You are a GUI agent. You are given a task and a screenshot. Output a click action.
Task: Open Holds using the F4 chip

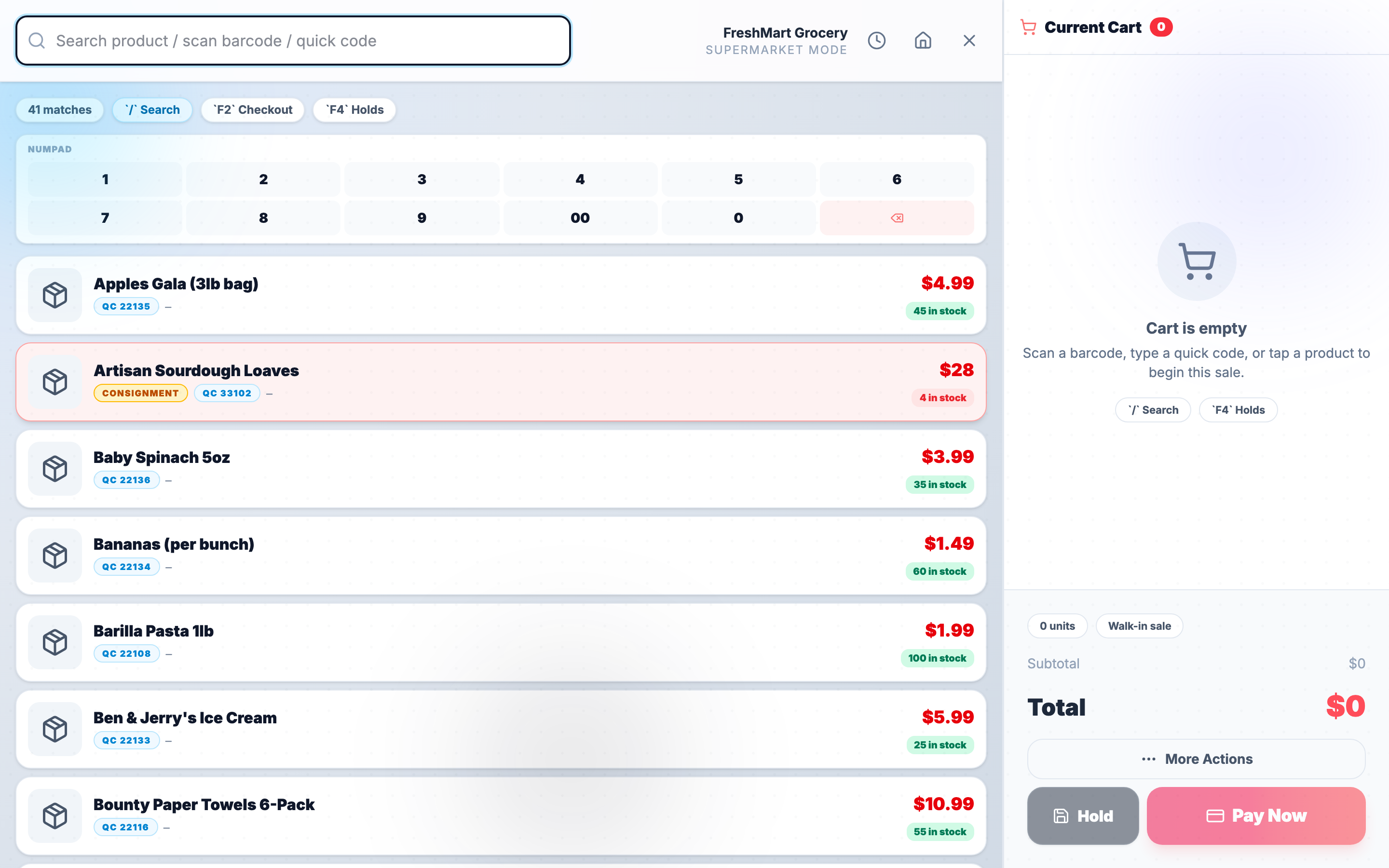[x=354, y=109]
